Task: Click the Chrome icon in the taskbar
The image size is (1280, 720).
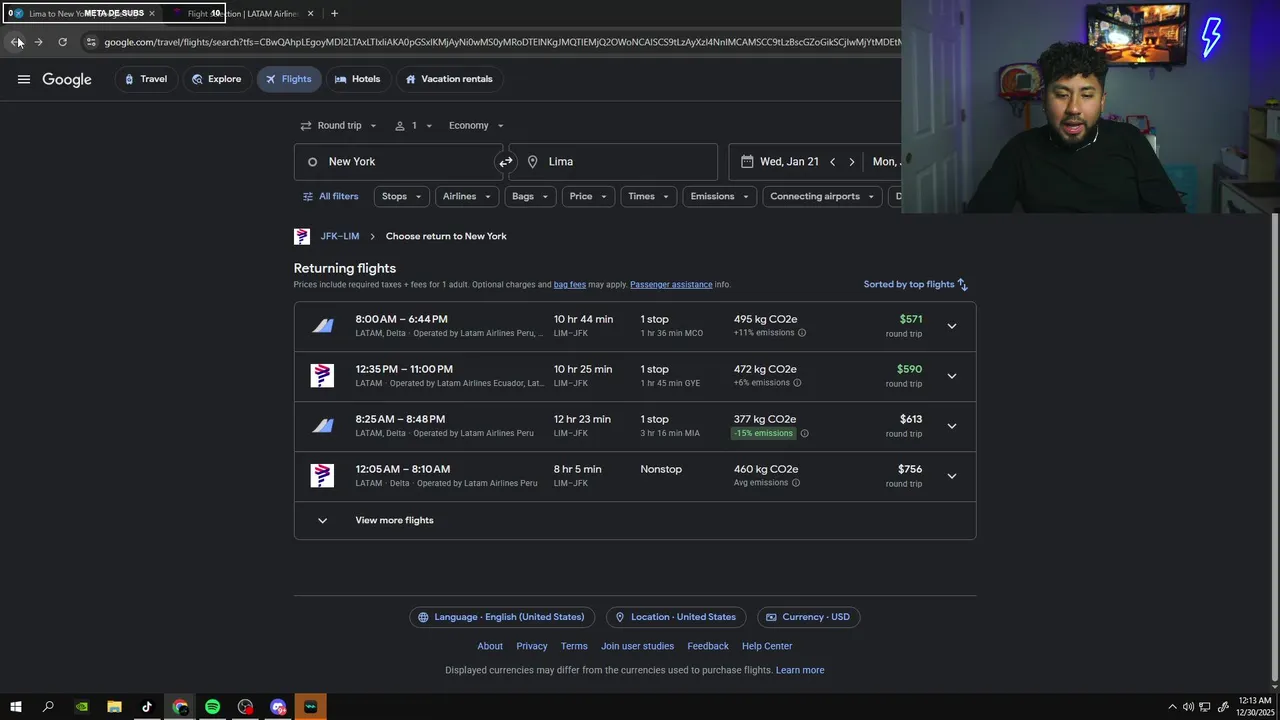Action: 180,707
